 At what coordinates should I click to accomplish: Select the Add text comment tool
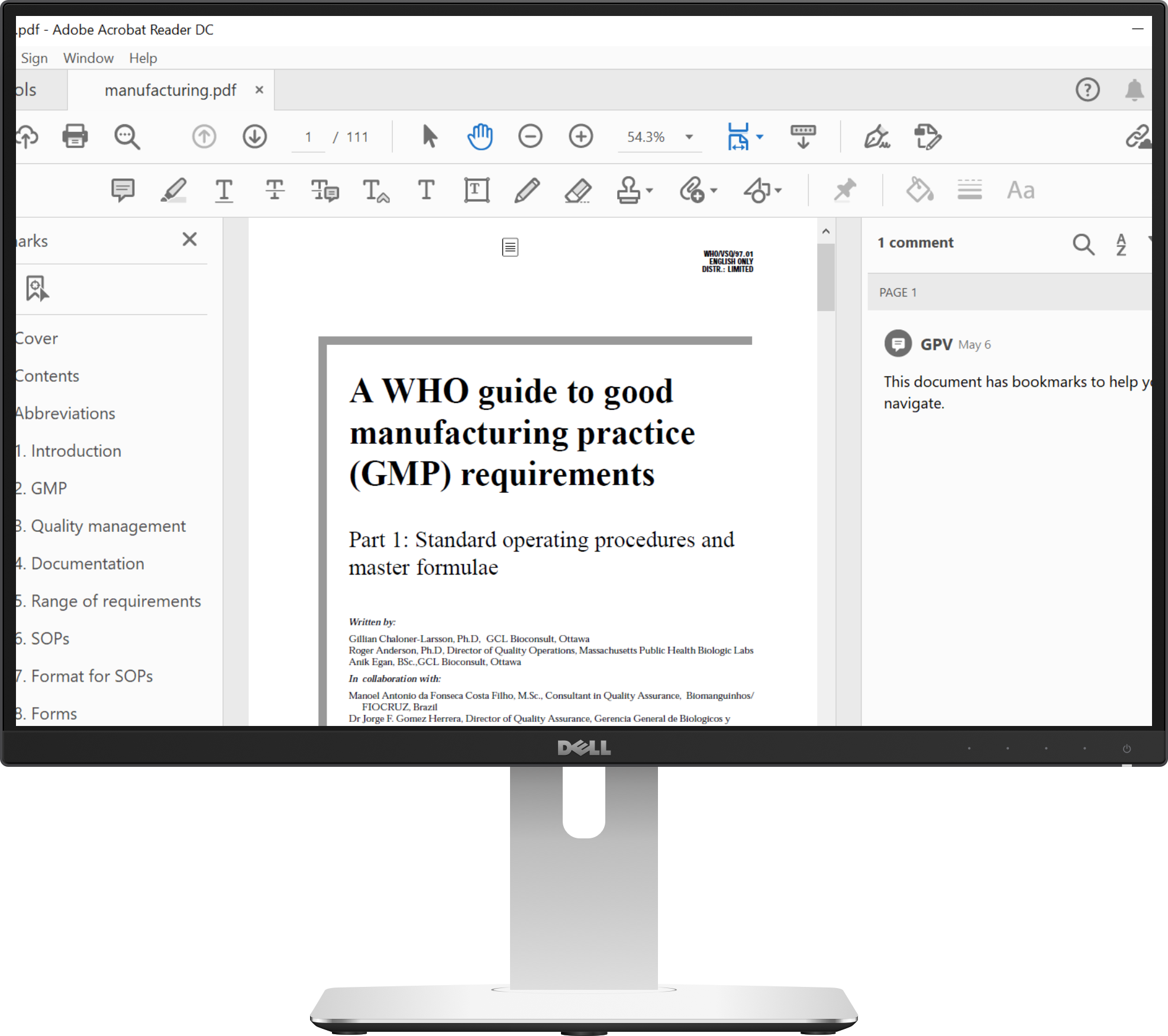pyautogui.click(x=426, y=191)
